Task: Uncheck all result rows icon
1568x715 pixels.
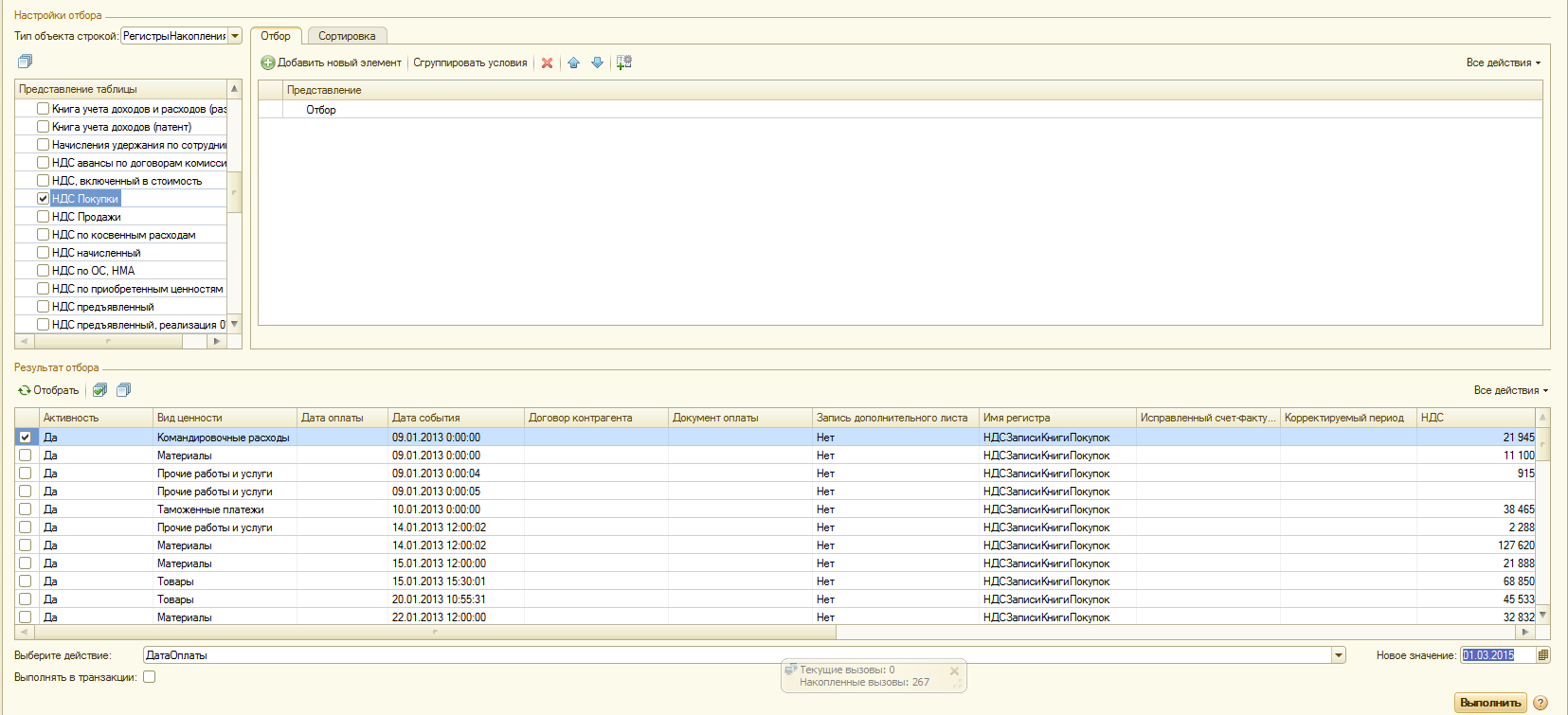Action: point(123,390)
